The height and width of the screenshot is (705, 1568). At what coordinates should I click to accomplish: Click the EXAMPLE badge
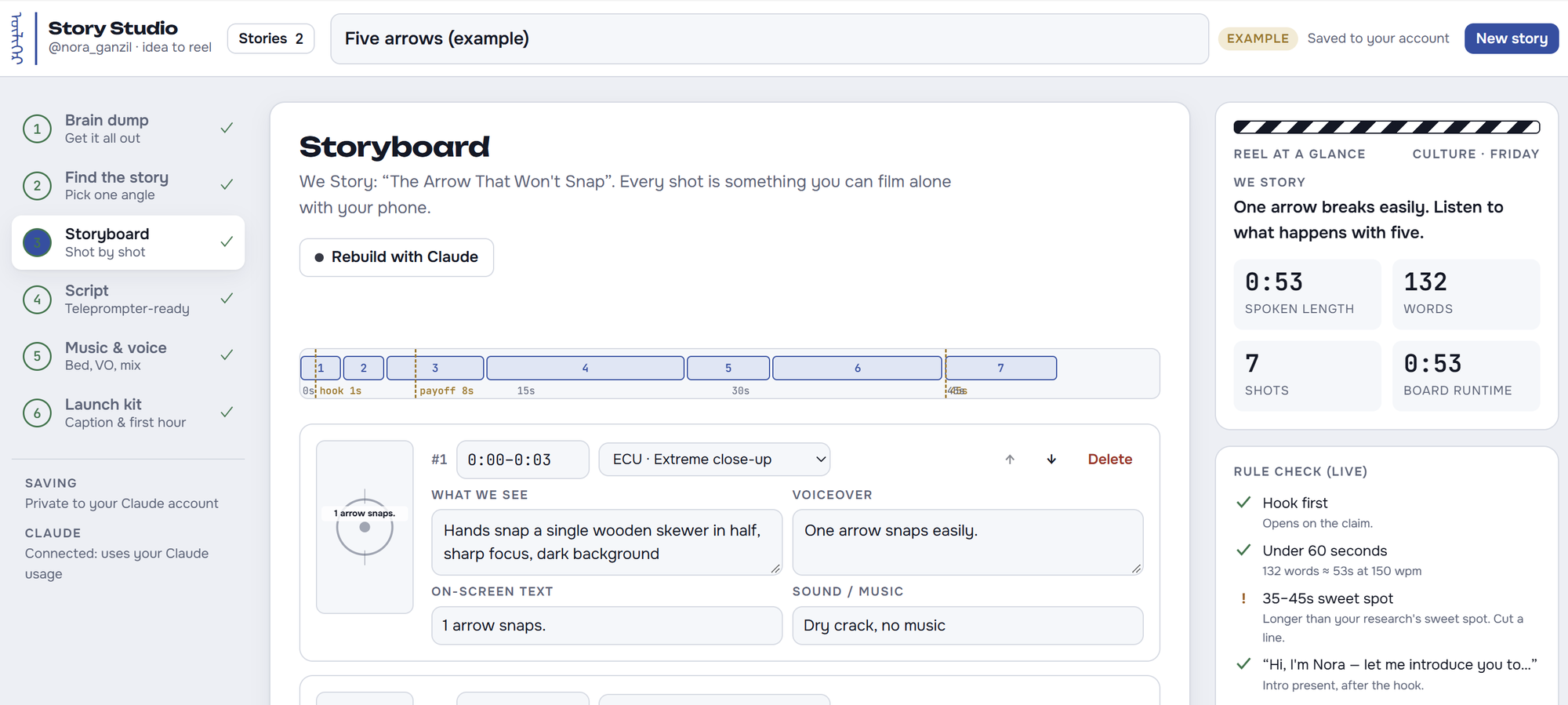pyautogui.click(x=1258, y=38)
